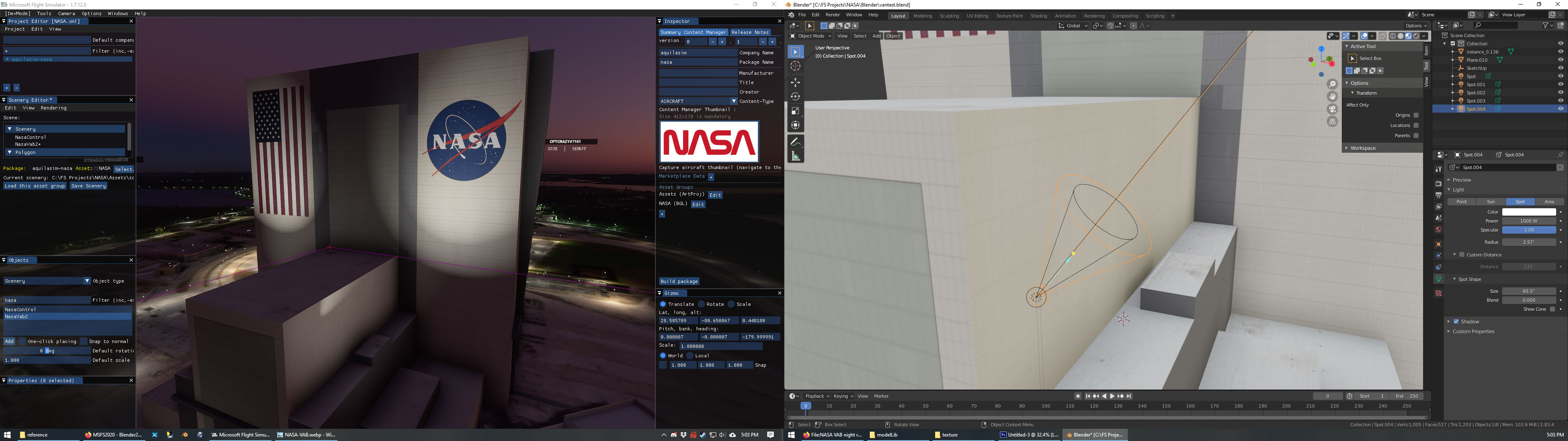Open the Object properties tab

pos(1438,244)
